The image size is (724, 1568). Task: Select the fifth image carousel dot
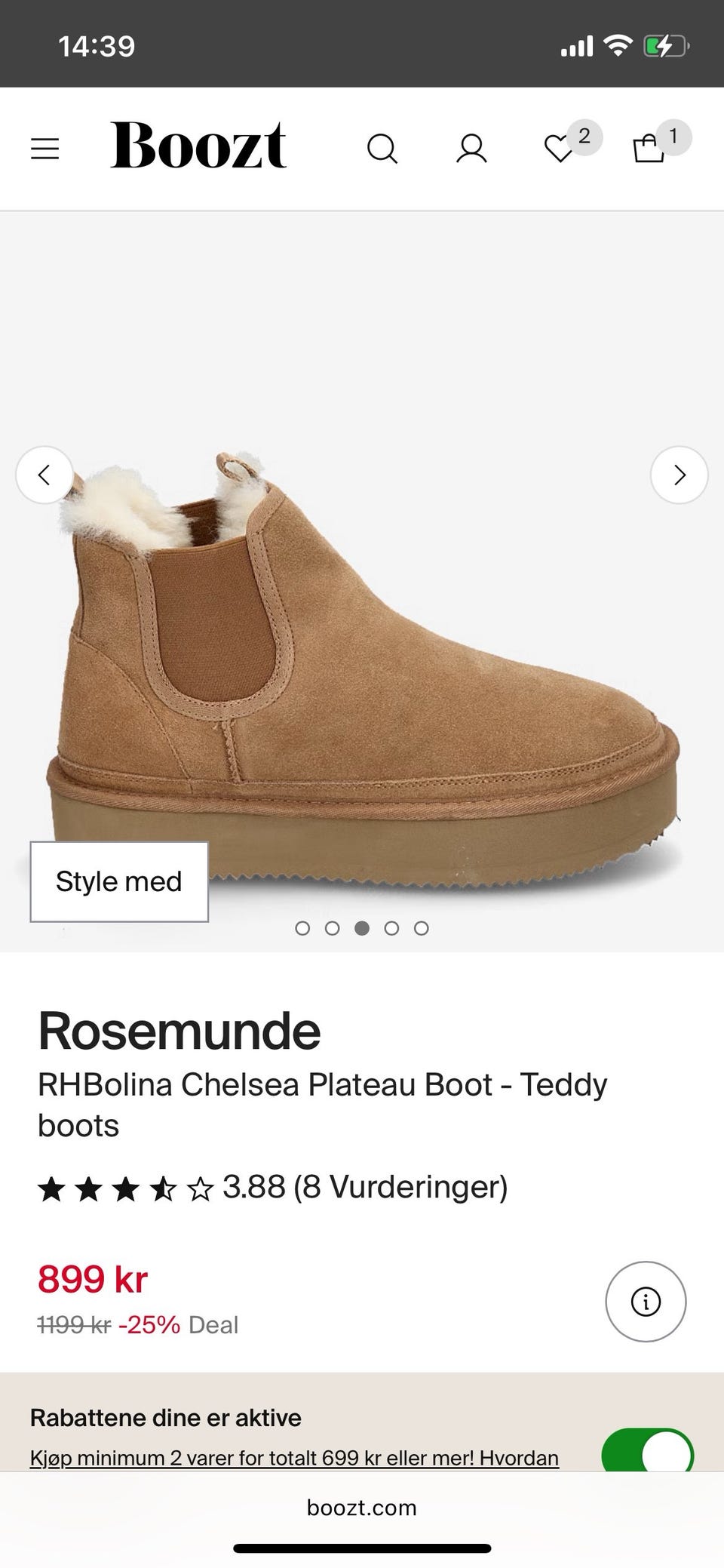(x=422, y=928)
